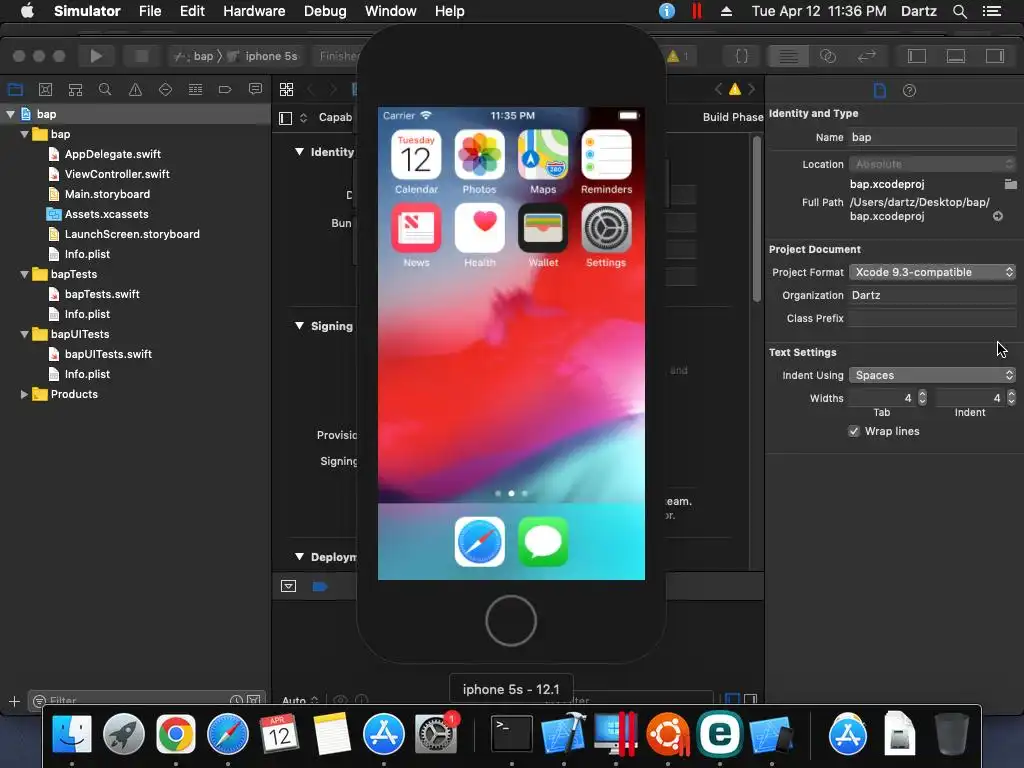Show the Find navigator
The width and height of the screenshot is (1024, 768).
104,89
